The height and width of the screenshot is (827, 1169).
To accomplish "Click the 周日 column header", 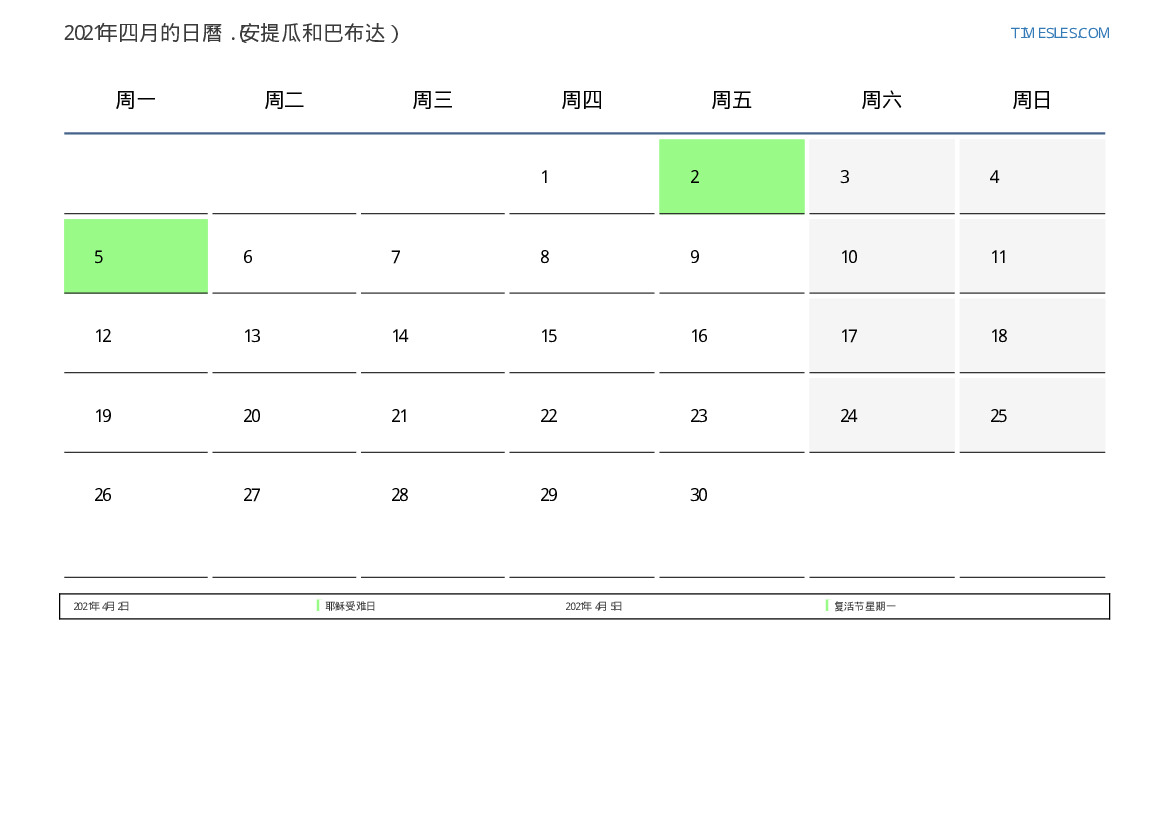I will click(1031, 100).
